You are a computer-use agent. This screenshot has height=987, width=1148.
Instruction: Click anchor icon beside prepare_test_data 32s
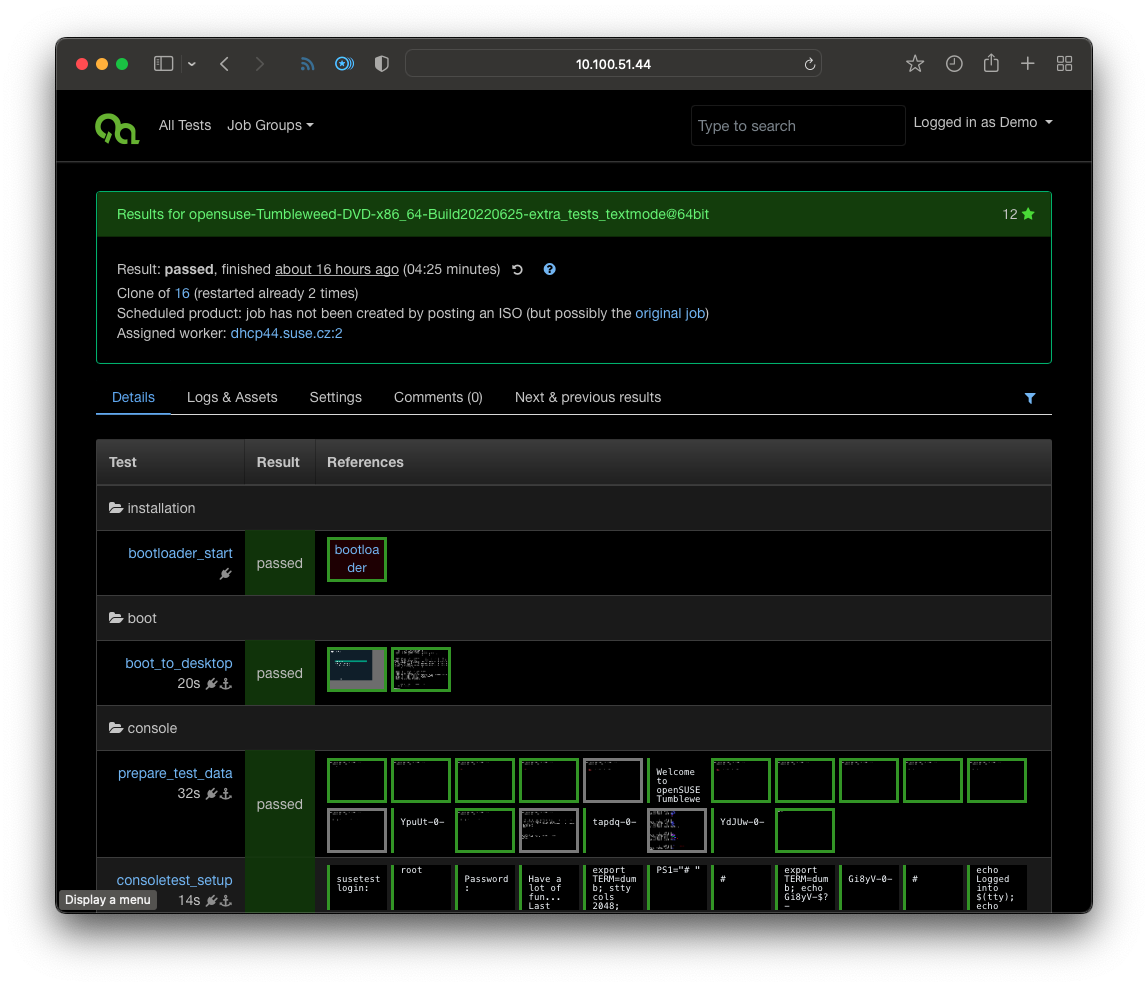click(x=226, y=794)
